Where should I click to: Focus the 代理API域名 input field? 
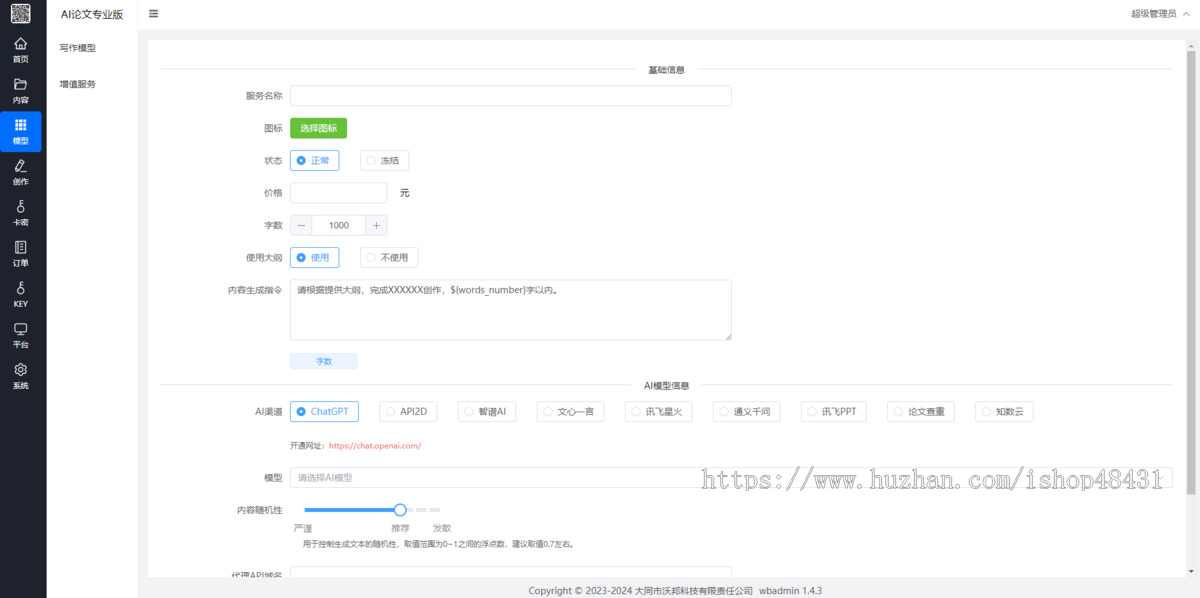coord(510,572)
